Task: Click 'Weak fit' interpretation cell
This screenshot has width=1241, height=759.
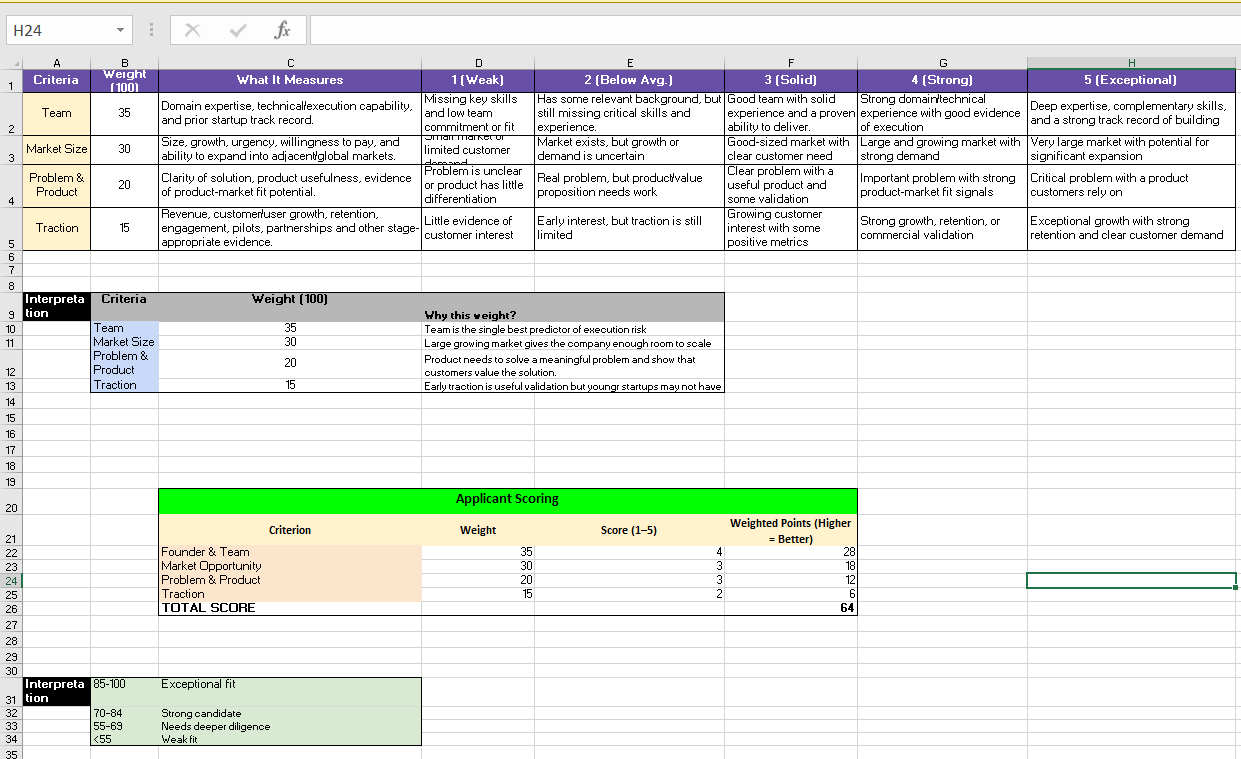Action: (290, 739)
